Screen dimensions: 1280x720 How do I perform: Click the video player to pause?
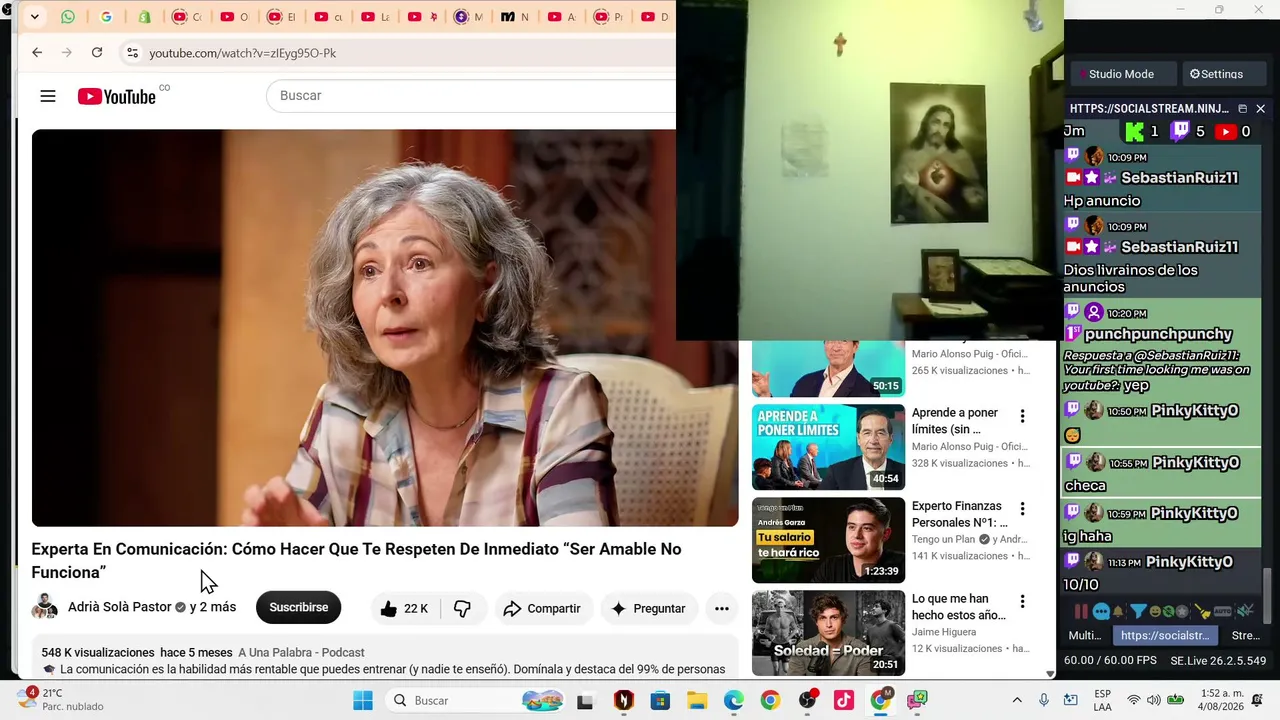click(x=385, y=328)
